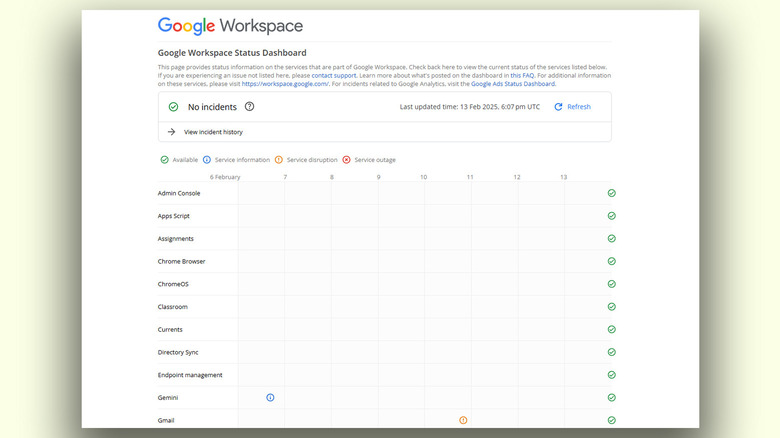Click the Gemini blue service information icon

coord(270,398)
